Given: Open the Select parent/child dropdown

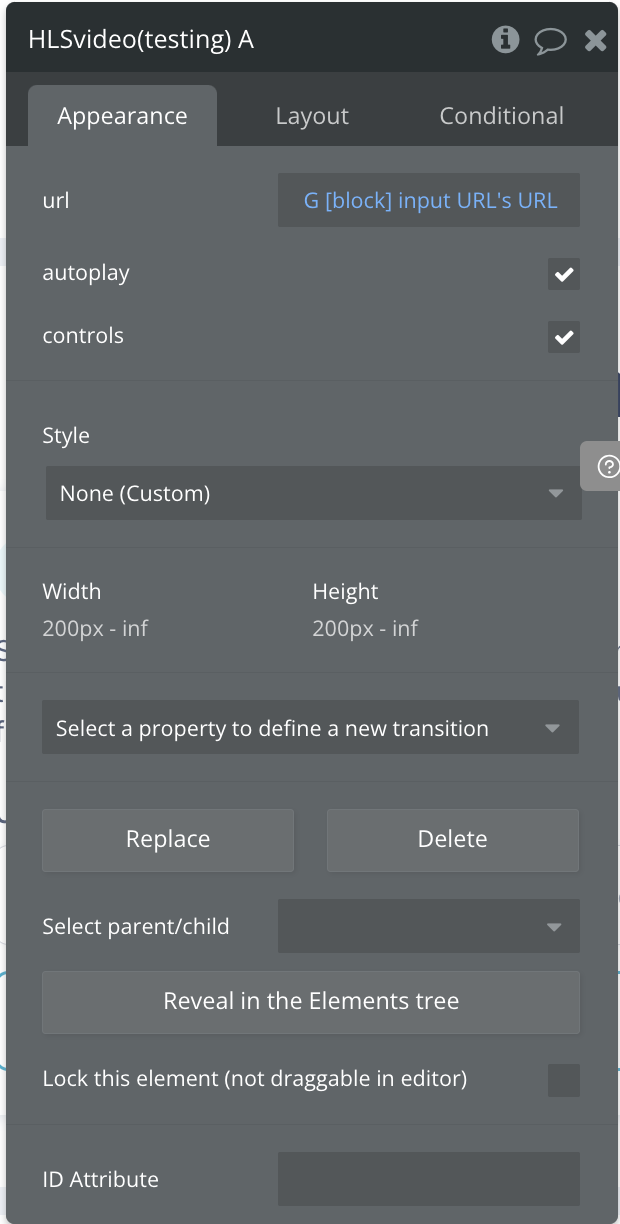Looking at the screenshot, I should [x=428, y=926].
